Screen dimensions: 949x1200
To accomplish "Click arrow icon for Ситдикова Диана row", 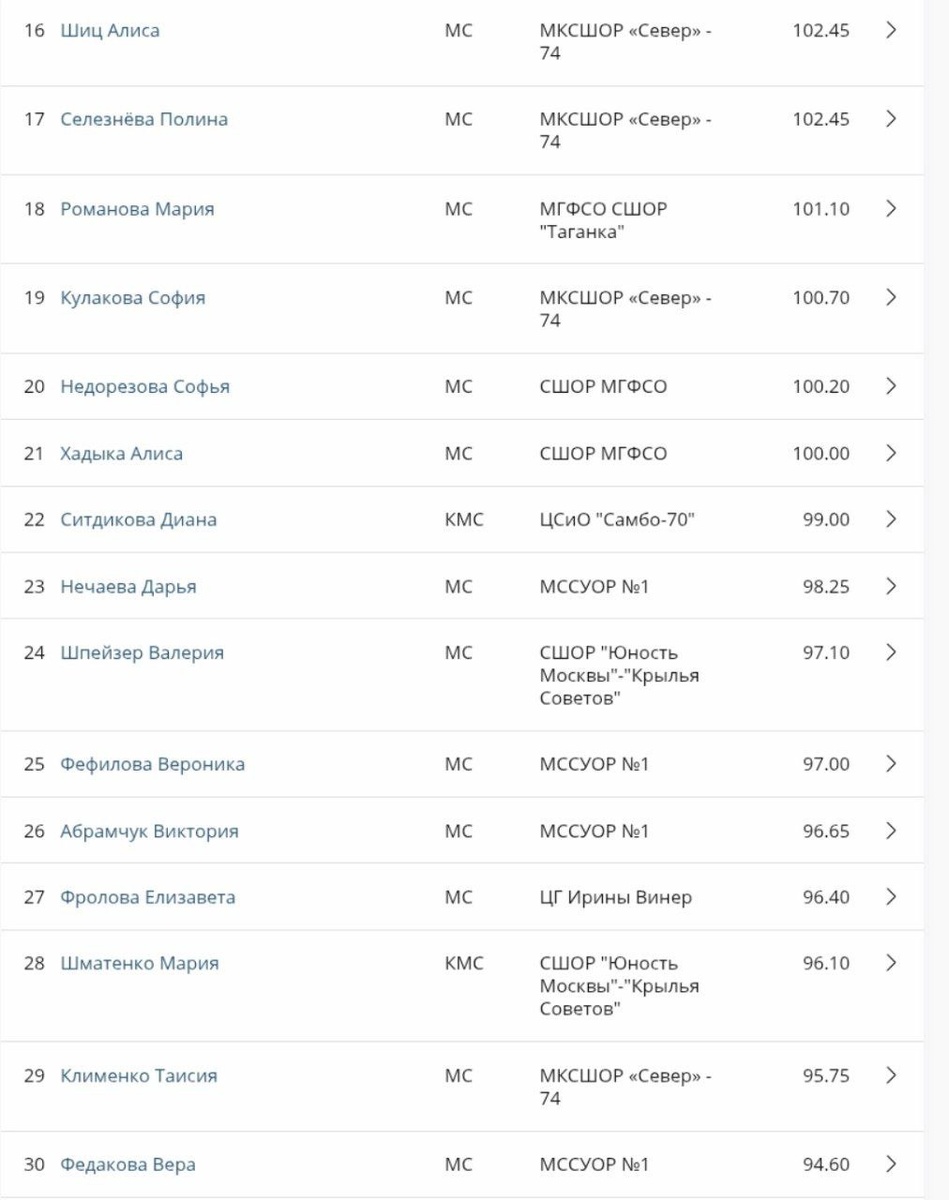I will click(891, 519).
